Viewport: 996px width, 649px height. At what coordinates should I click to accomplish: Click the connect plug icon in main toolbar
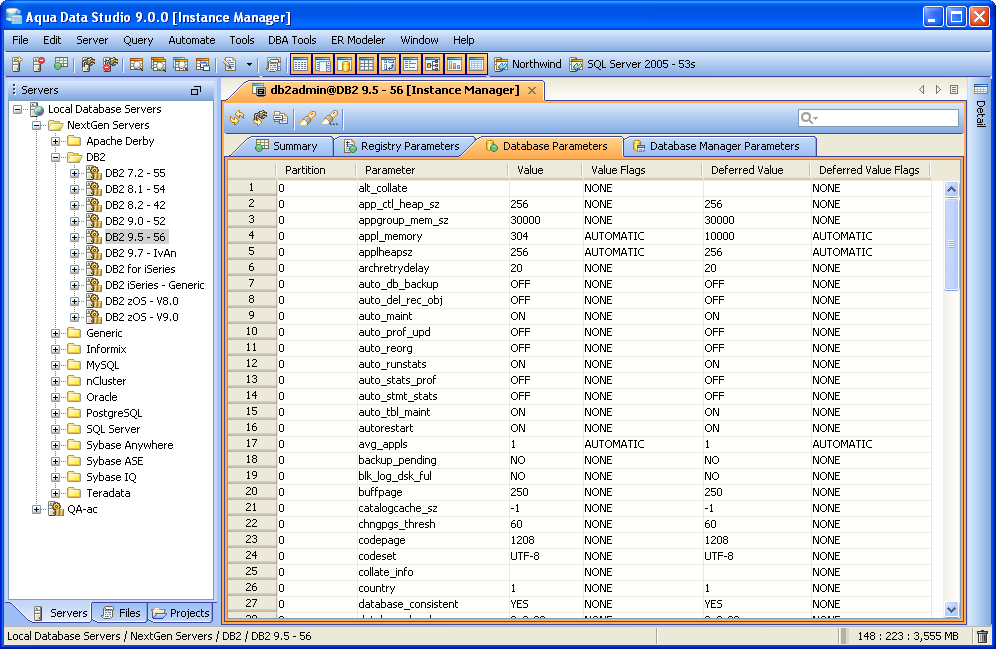coord(88,64)
